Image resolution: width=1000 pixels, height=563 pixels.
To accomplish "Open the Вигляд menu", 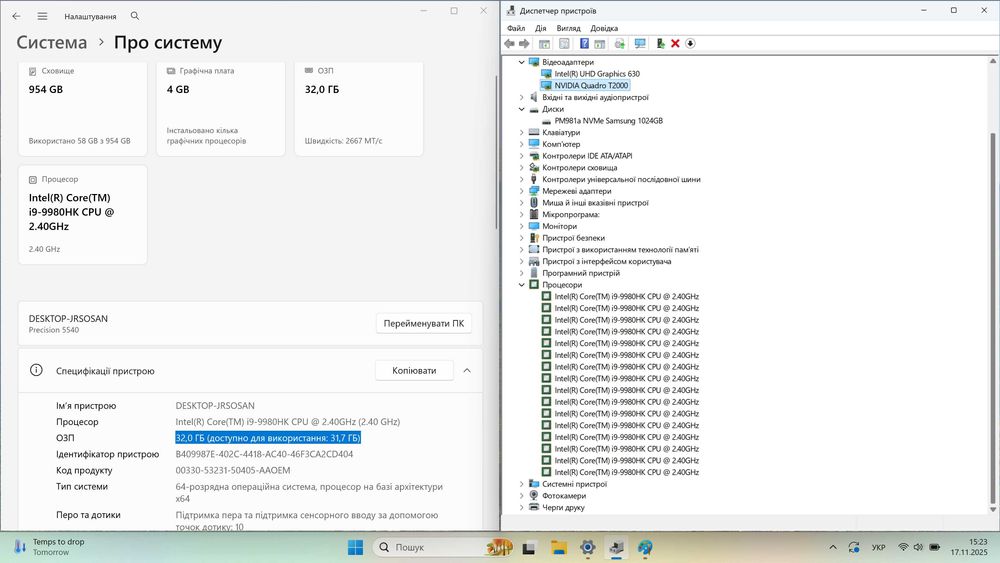I will coord(568,28).
